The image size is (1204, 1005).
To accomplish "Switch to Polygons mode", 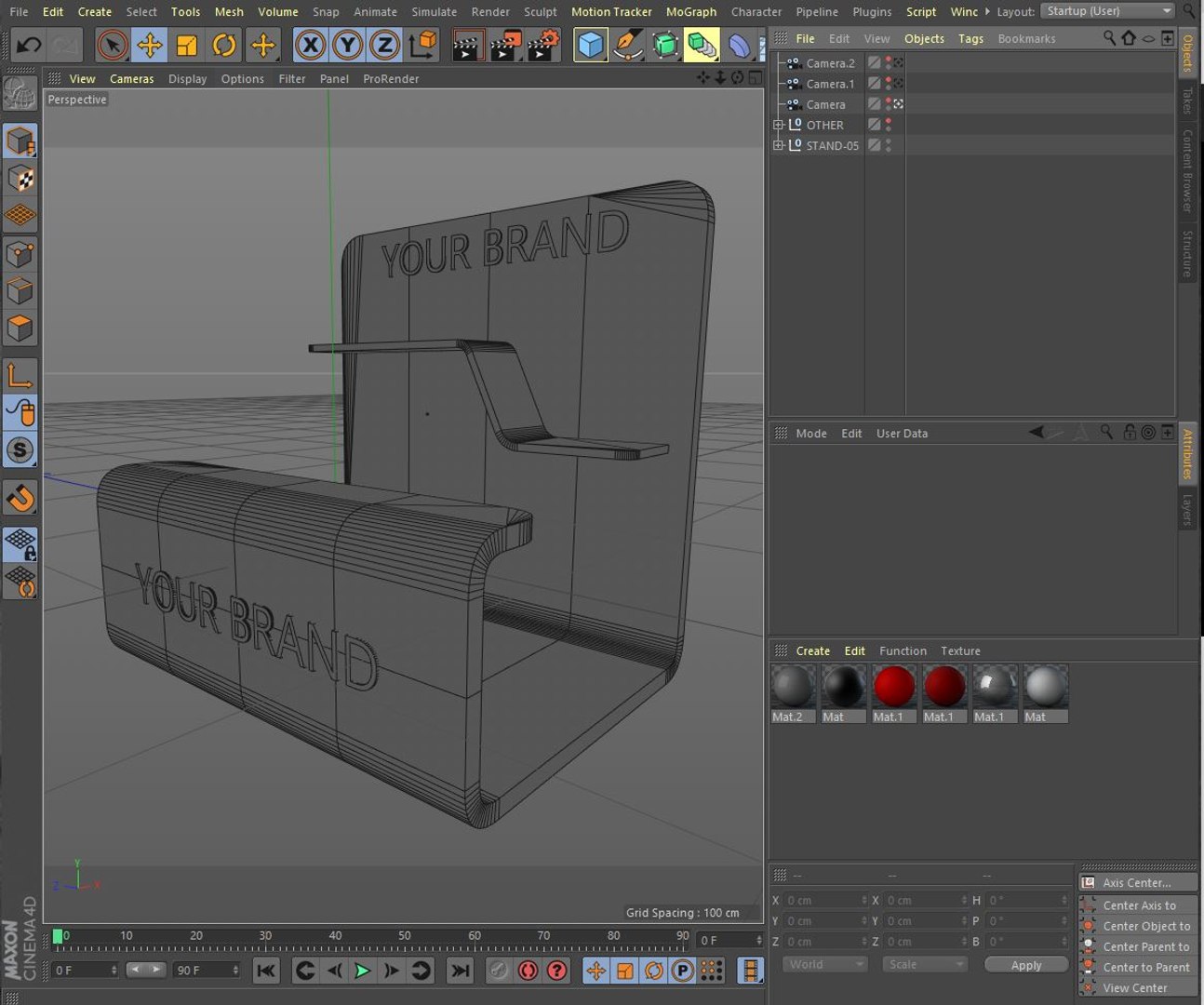I will coord(20,328).
